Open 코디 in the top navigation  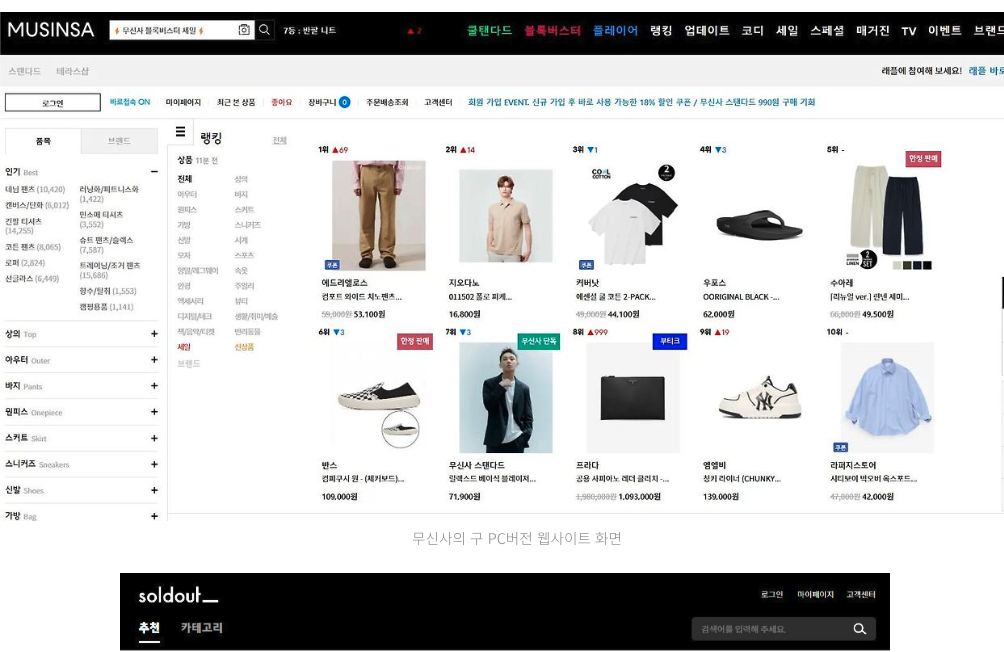752,30
